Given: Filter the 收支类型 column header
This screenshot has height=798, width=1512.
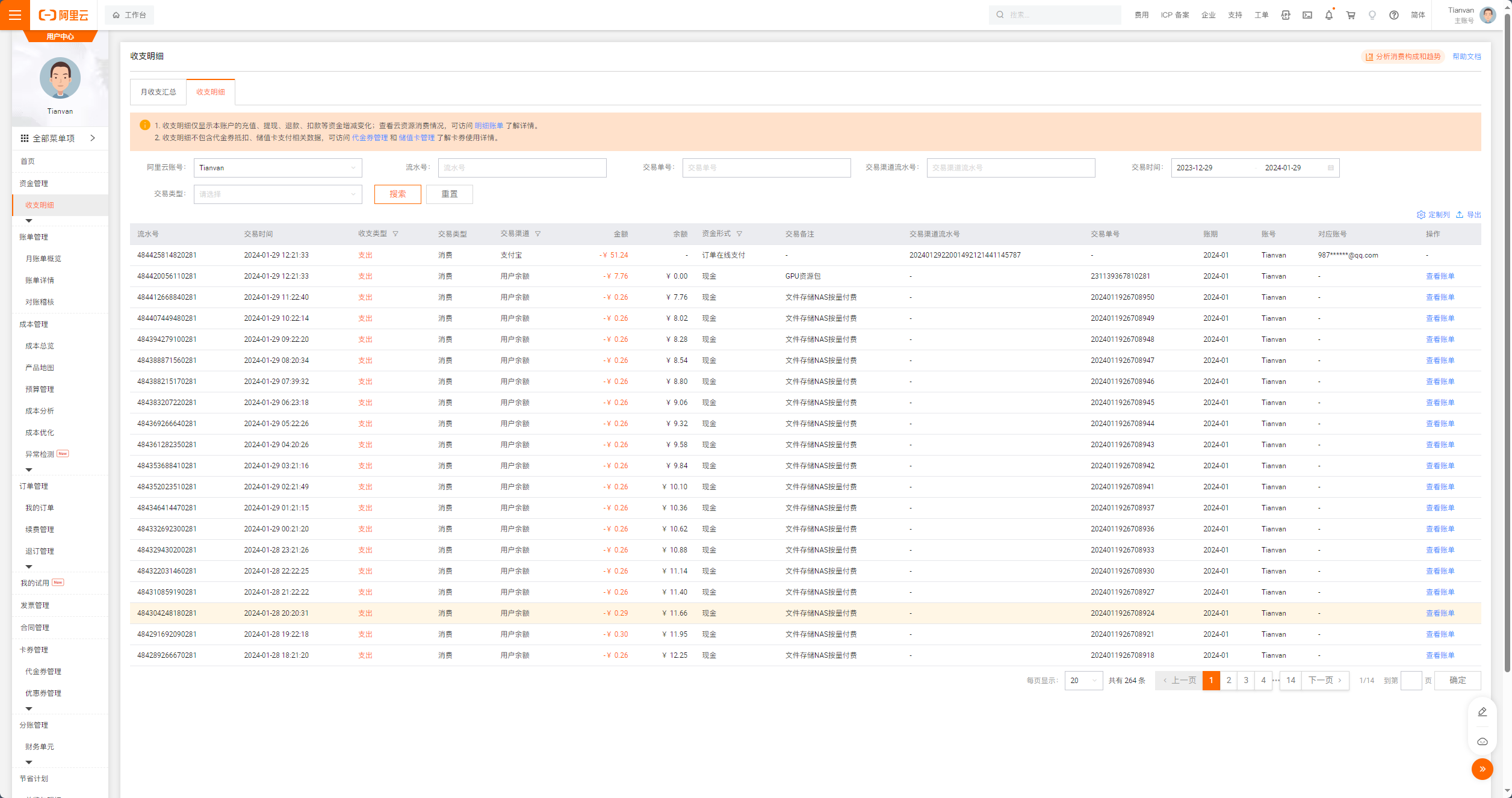Looking at the screenshot, I should point(395,234).
